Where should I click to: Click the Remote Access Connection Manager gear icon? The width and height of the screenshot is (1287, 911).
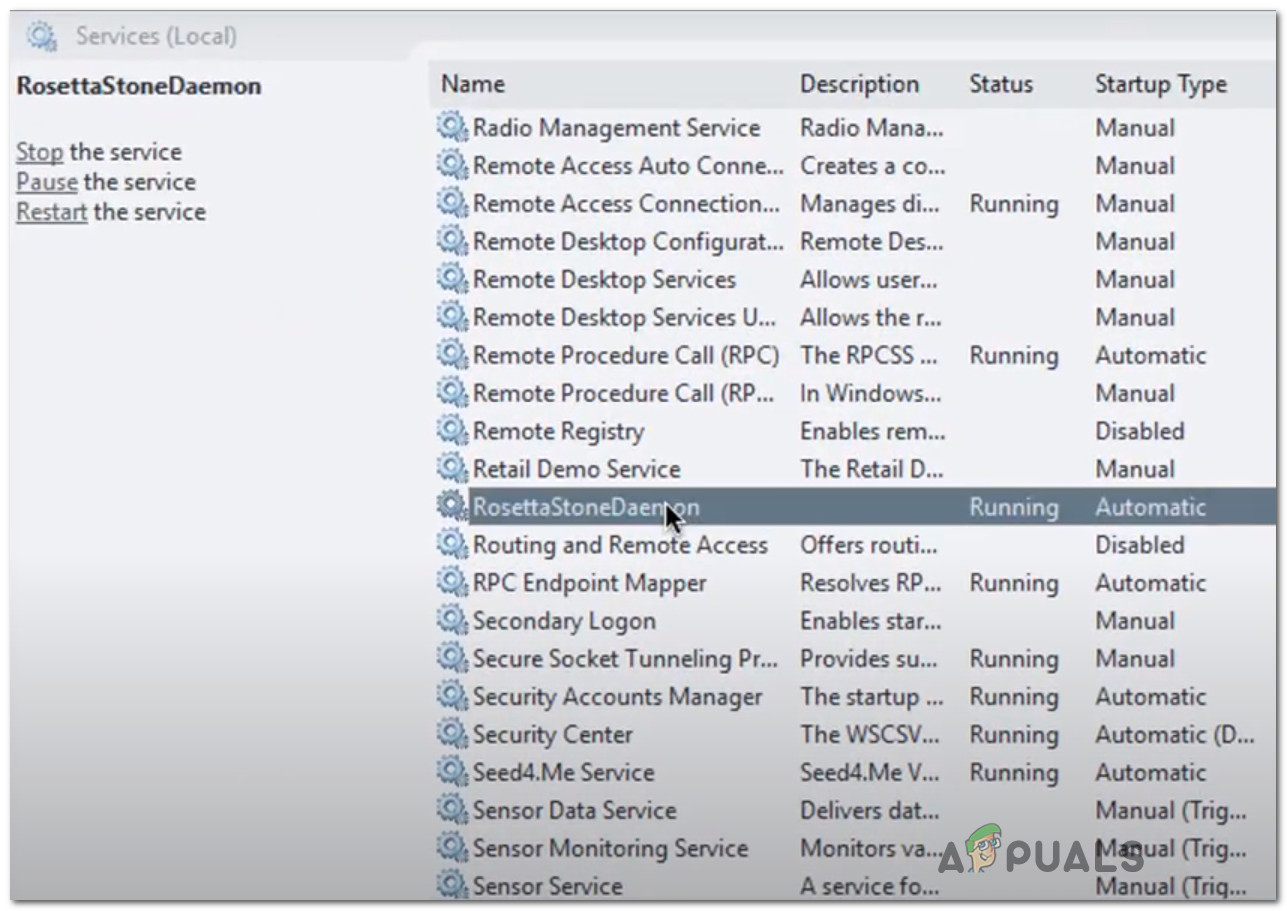452,203
